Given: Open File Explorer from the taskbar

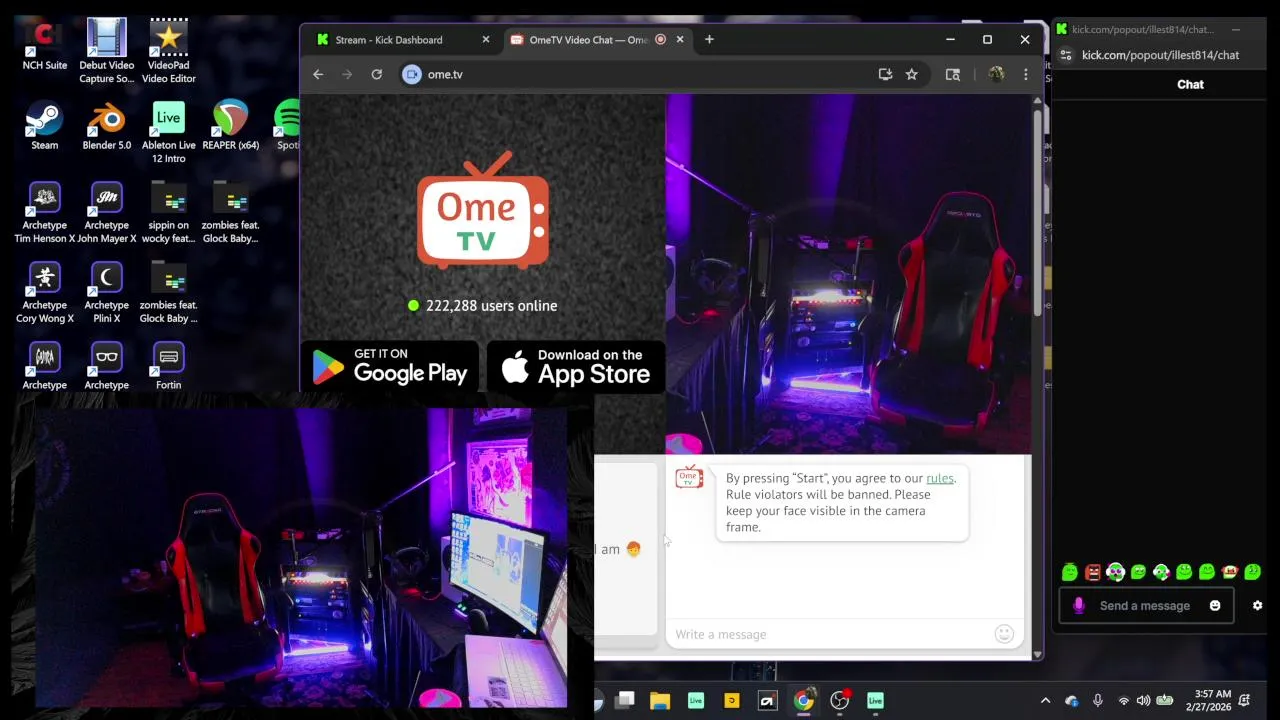Looking at the screenshot, I should (660, 701).
